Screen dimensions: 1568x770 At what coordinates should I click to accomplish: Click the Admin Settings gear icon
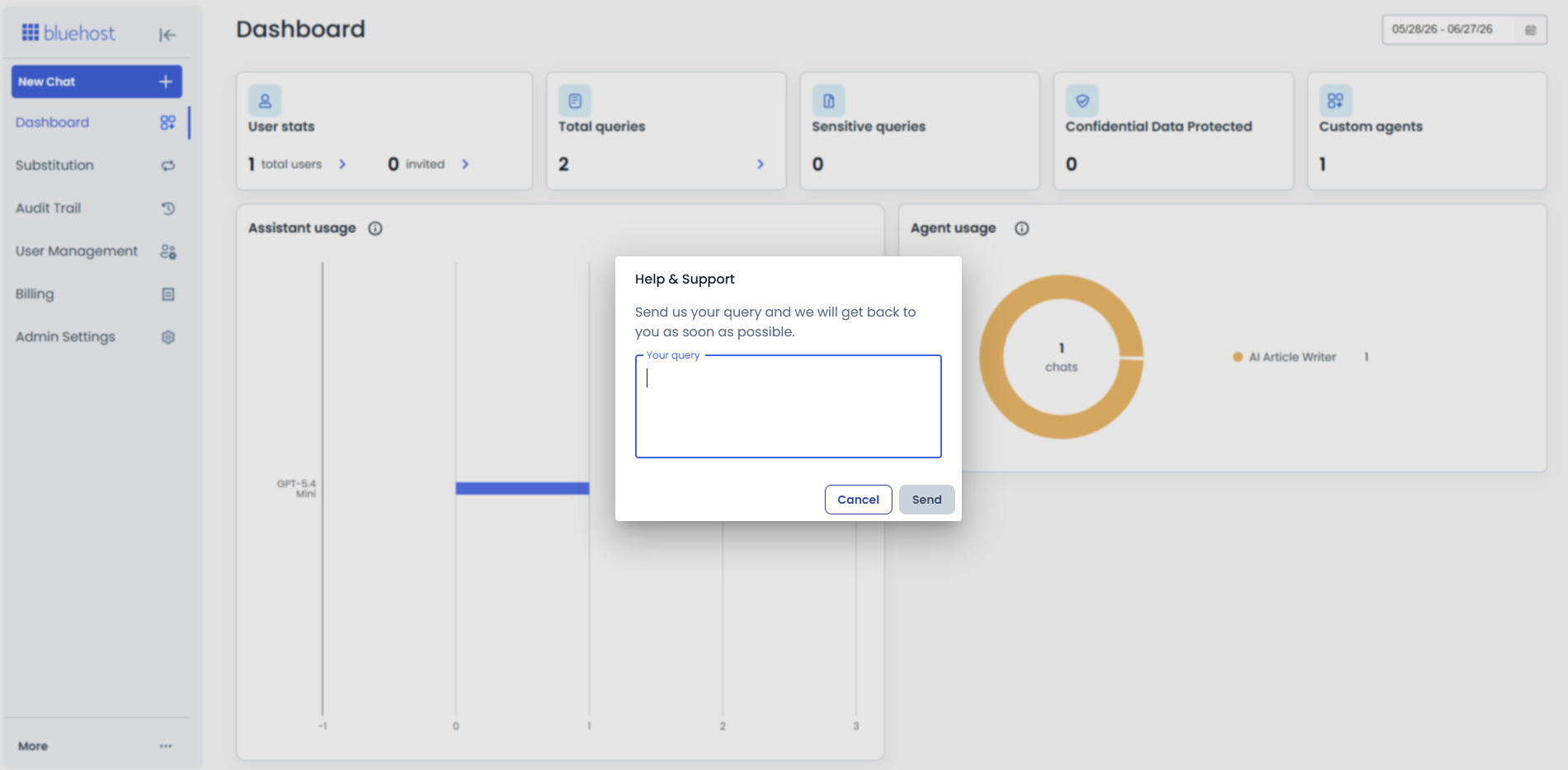click(168, 337)
